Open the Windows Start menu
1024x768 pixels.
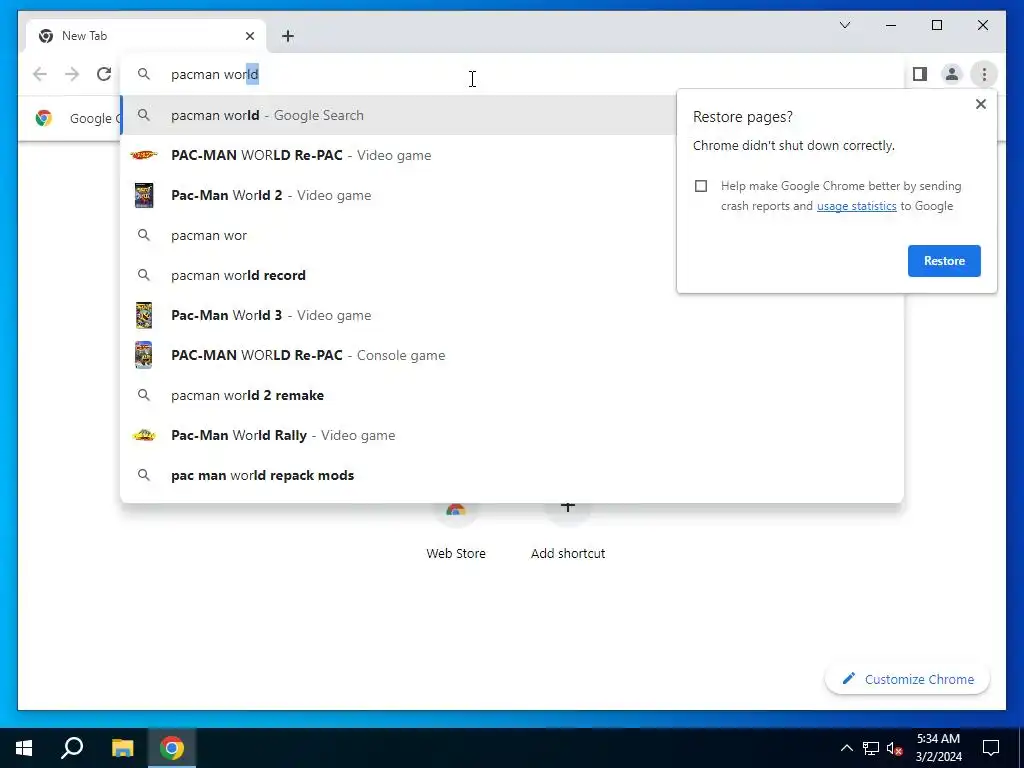(24, 748)
